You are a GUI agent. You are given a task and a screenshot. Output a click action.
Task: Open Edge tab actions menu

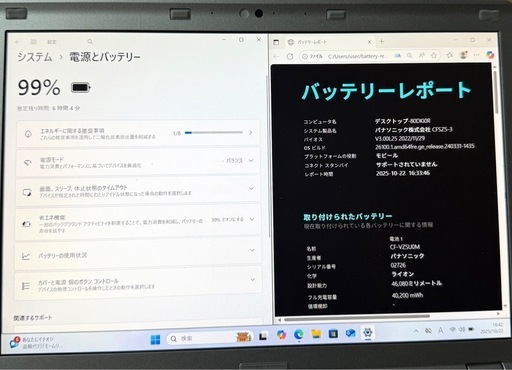pos(276,42)
